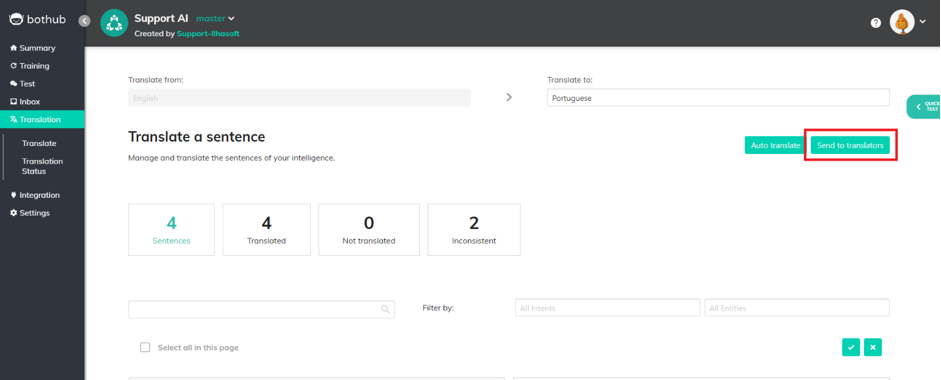Click the Translate a sentence heading
This screenshot has width=941, height=380.
[x=197, y=137]
